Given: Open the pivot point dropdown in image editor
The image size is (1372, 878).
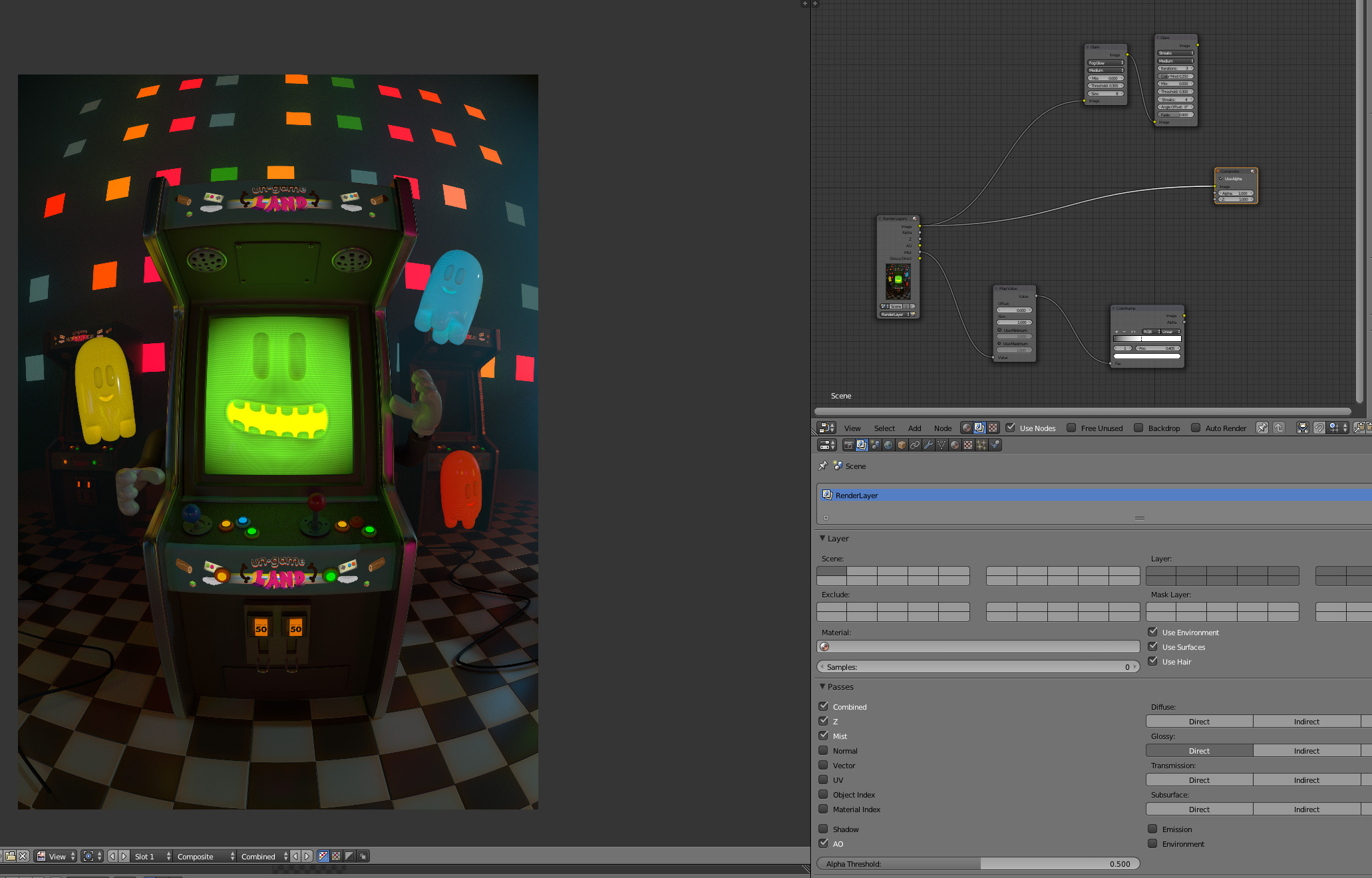Looking at the screenshot, I should point(91,856).
